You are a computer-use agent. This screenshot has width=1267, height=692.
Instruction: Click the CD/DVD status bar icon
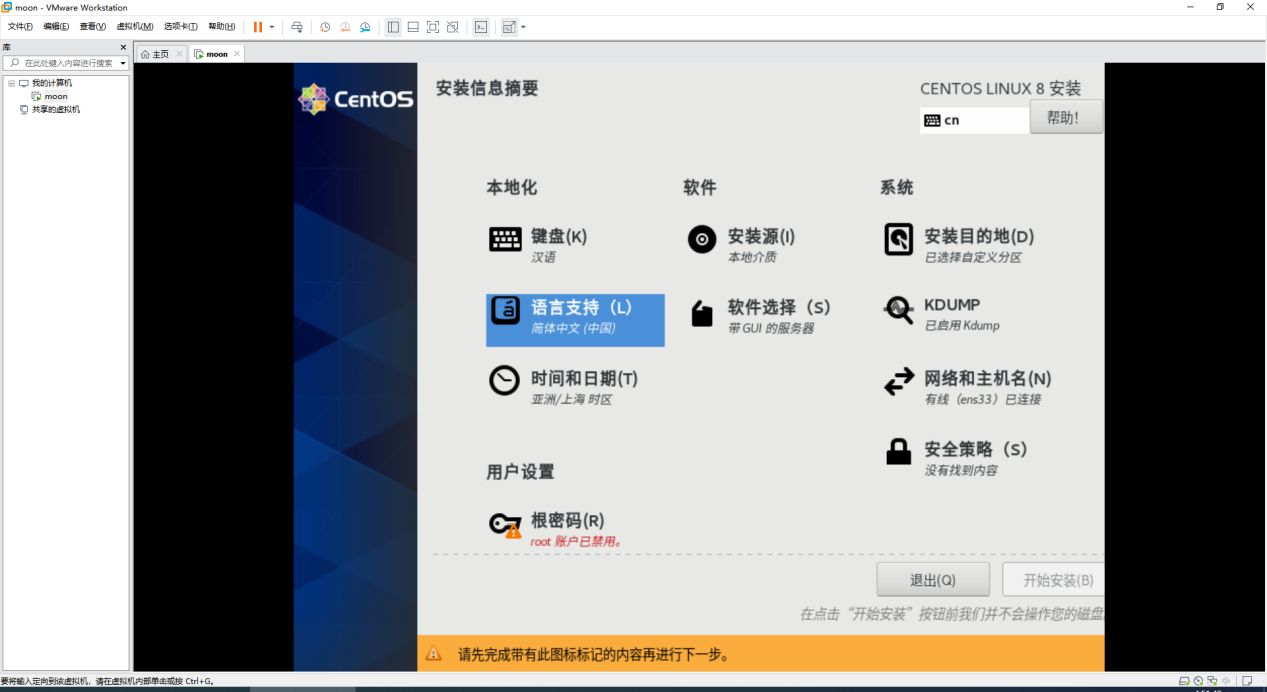pyautogui.click(x=1198, y=681)
